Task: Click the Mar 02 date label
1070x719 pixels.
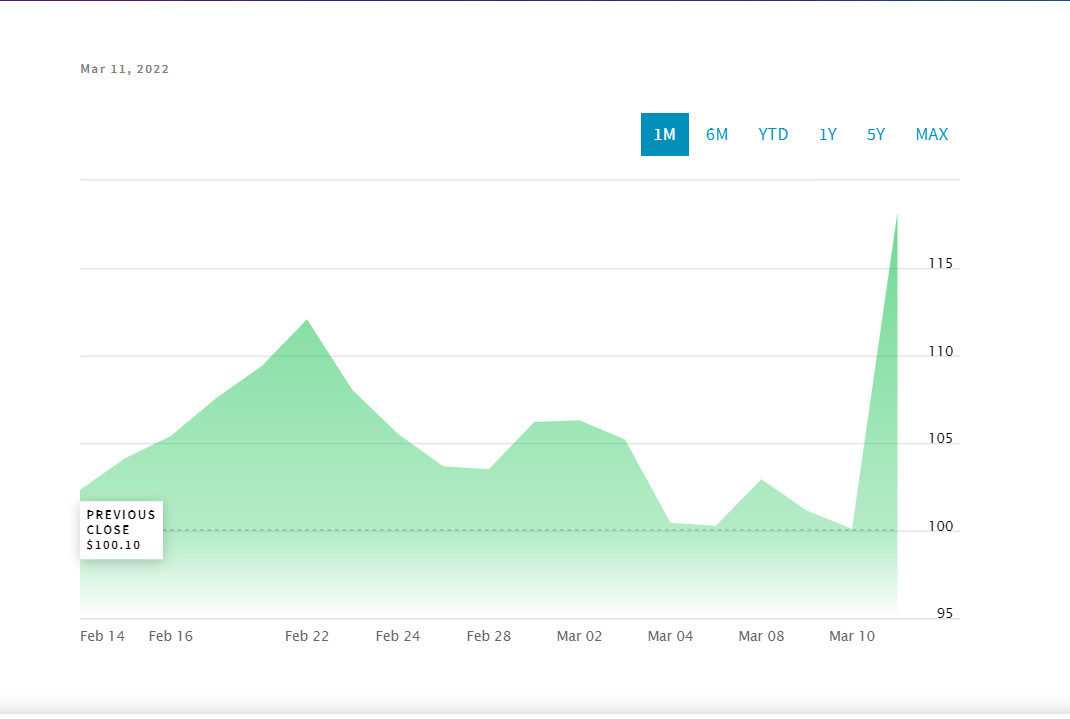Action: click(579, 636)
